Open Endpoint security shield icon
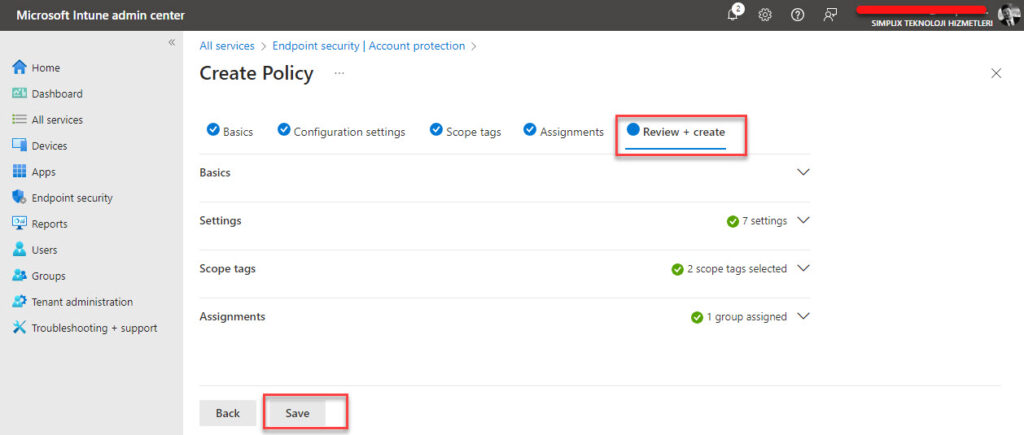Viewport: 1024px width, 435px height. click(18, 198)
